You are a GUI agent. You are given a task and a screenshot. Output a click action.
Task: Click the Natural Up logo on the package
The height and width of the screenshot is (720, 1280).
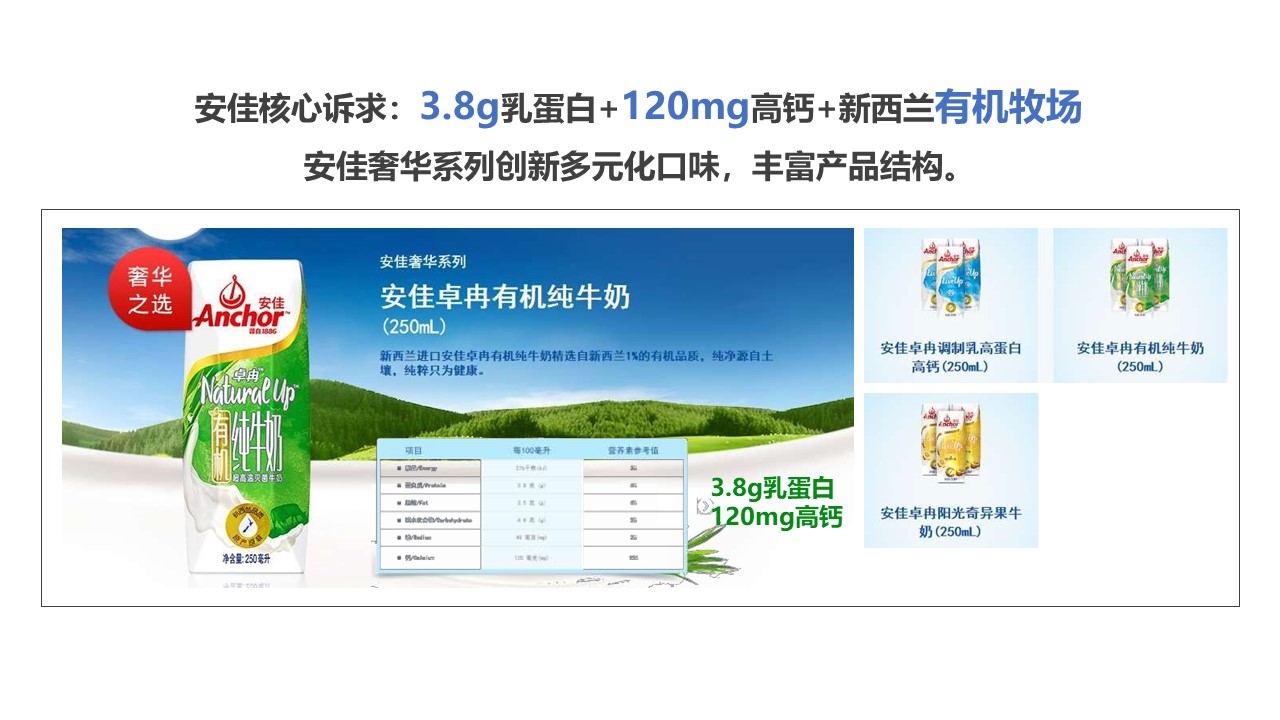[x=246, y=392]
